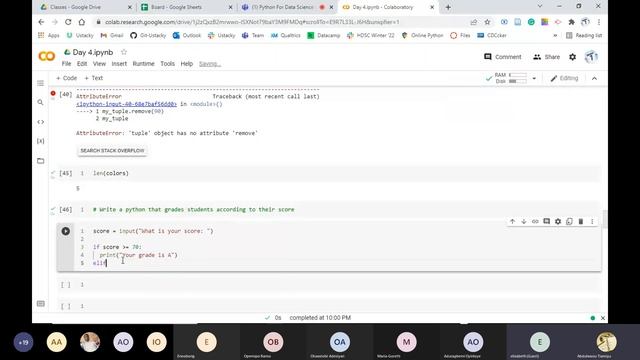Open the find and replace search icon

pos(40,102)
